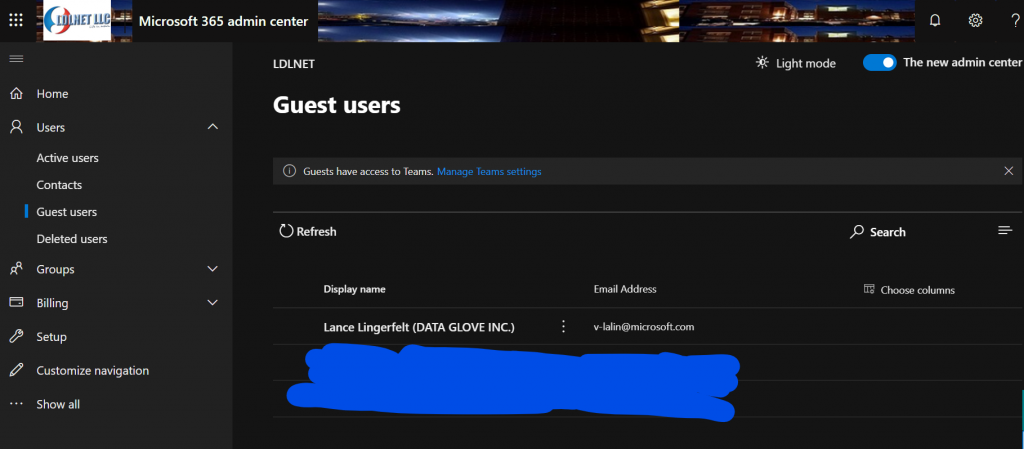This screenshot has height=449, width=1024.
Task: Open the app launcher waffle grid
Action: (x=16, y=20)
